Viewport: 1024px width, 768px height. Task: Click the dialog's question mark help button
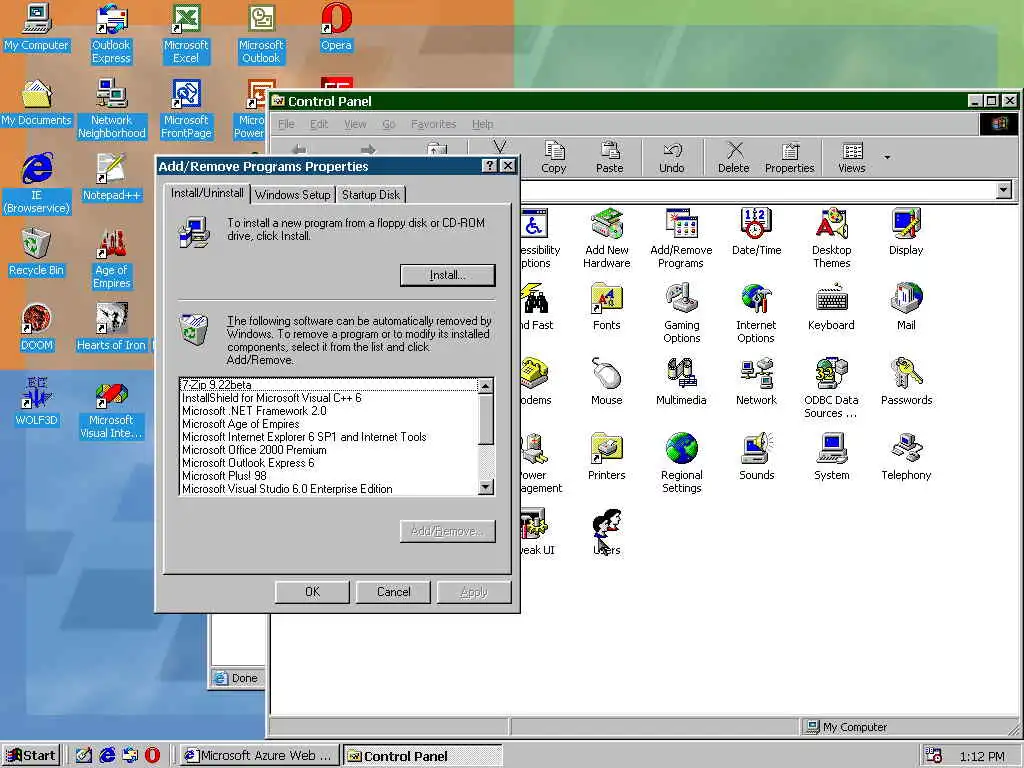(489, 166)
